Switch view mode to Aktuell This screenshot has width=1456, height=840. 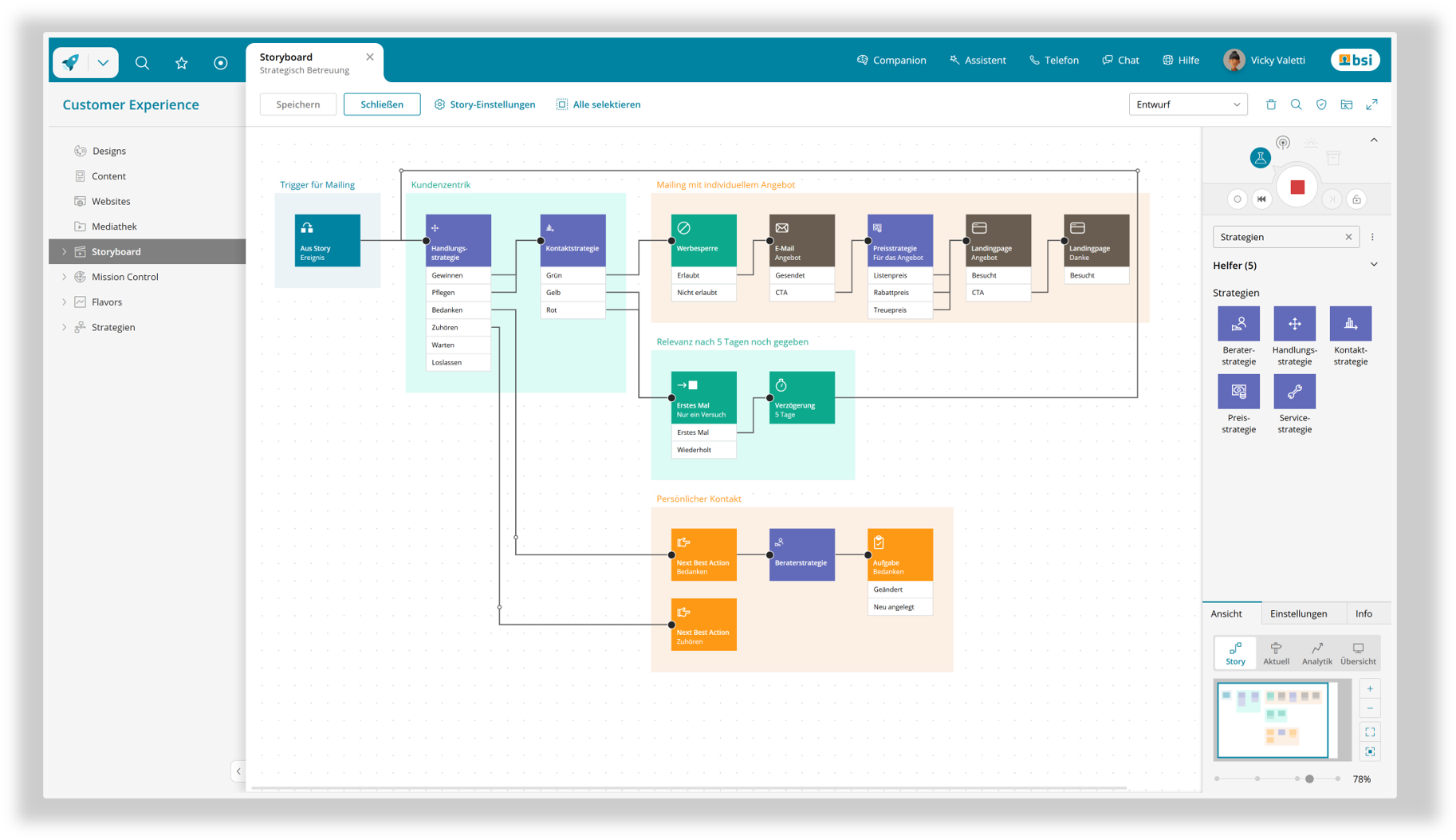(x=1276, y=653)
